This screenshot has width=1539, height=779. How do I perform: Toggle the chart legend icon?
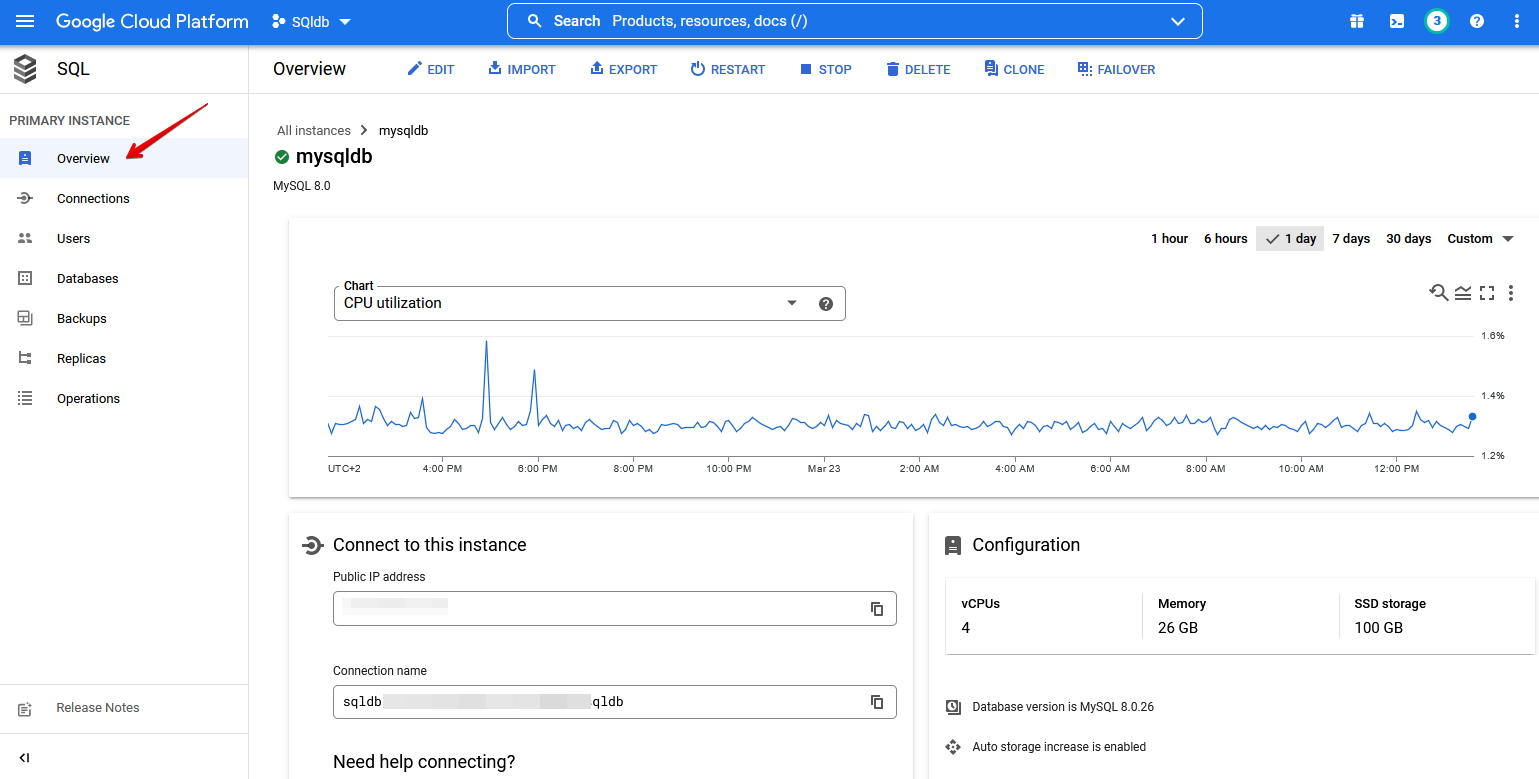[1463, 293]
